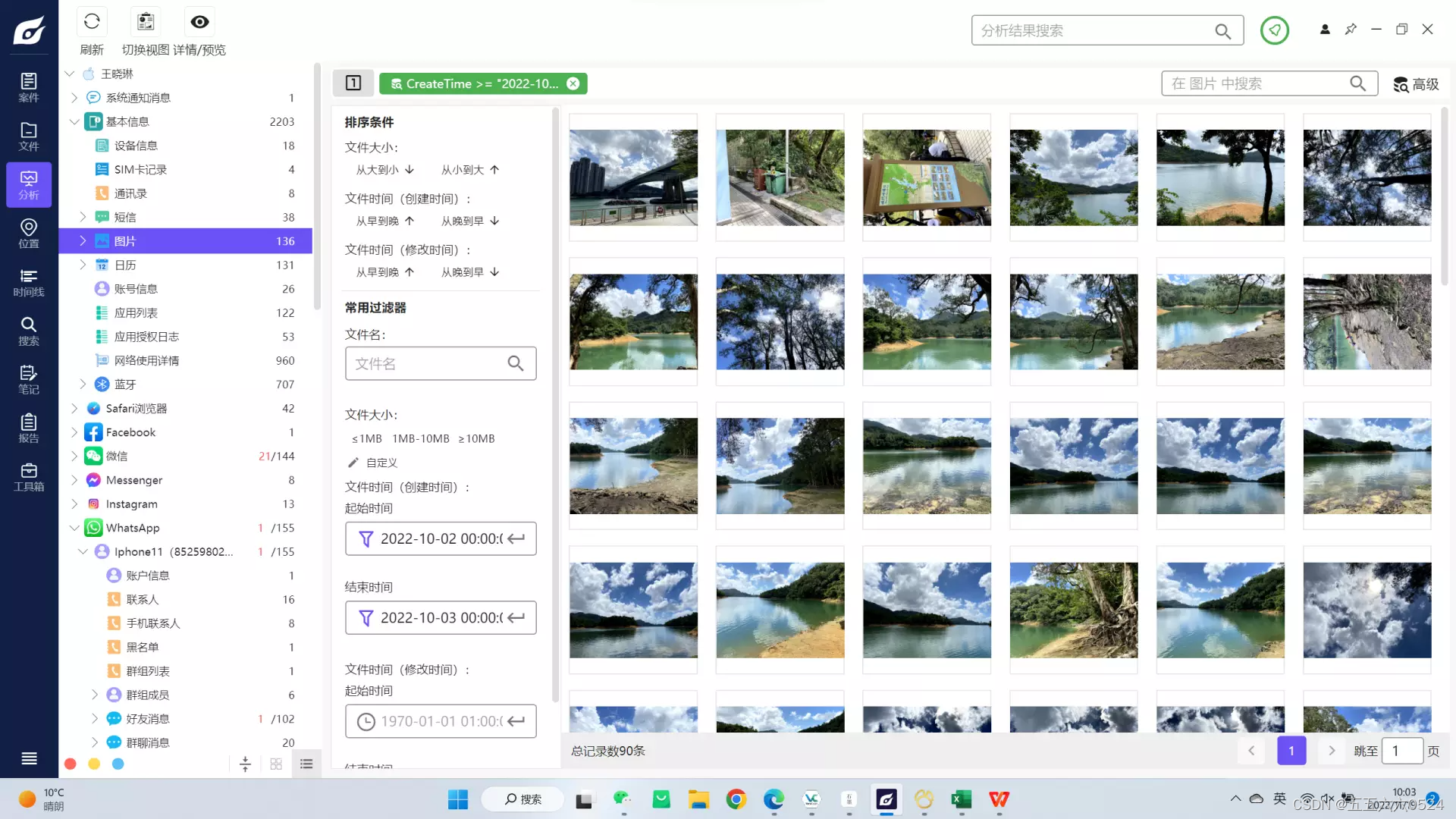The image size is (1456, 819).
Task: Select 网络使用详情 in the tree
Action: [146, 361]
